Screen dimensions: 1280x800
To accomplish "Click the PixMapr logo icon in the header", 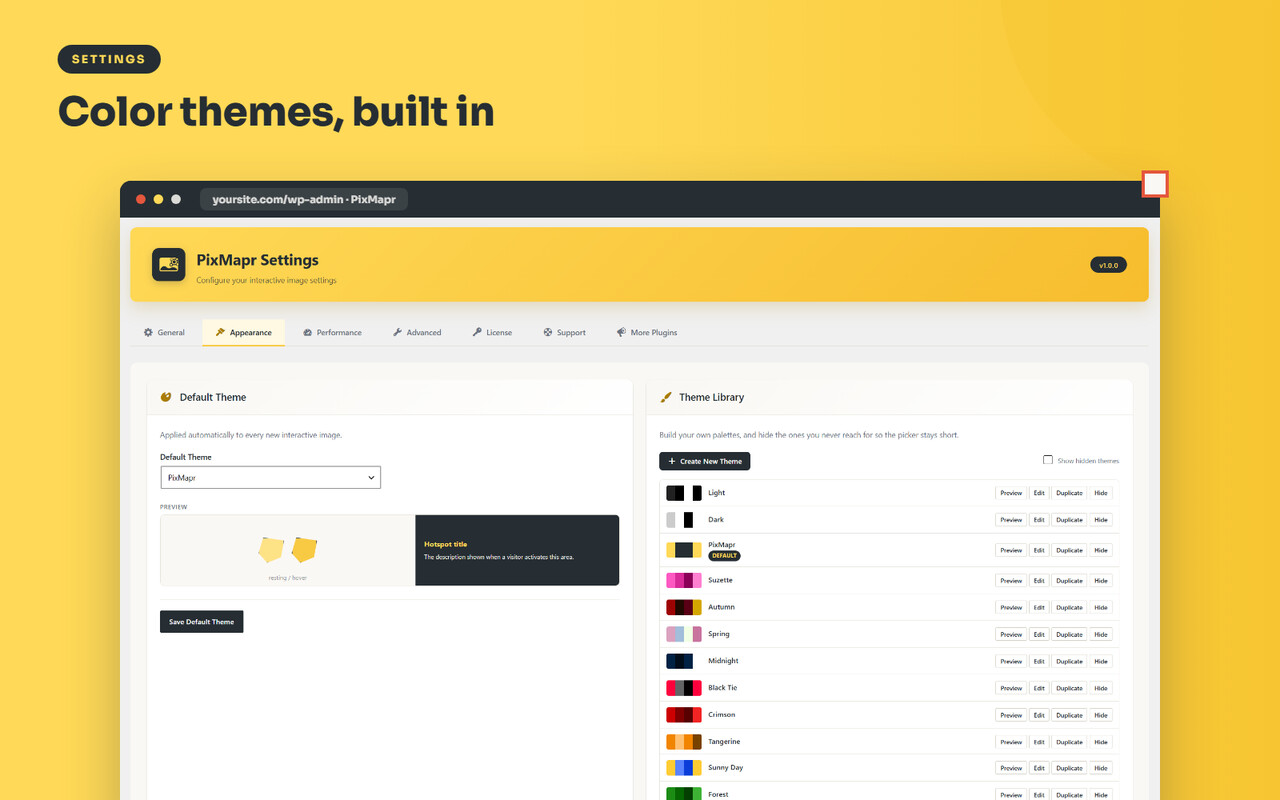I will pyautogui.click(x=169, y=265).
